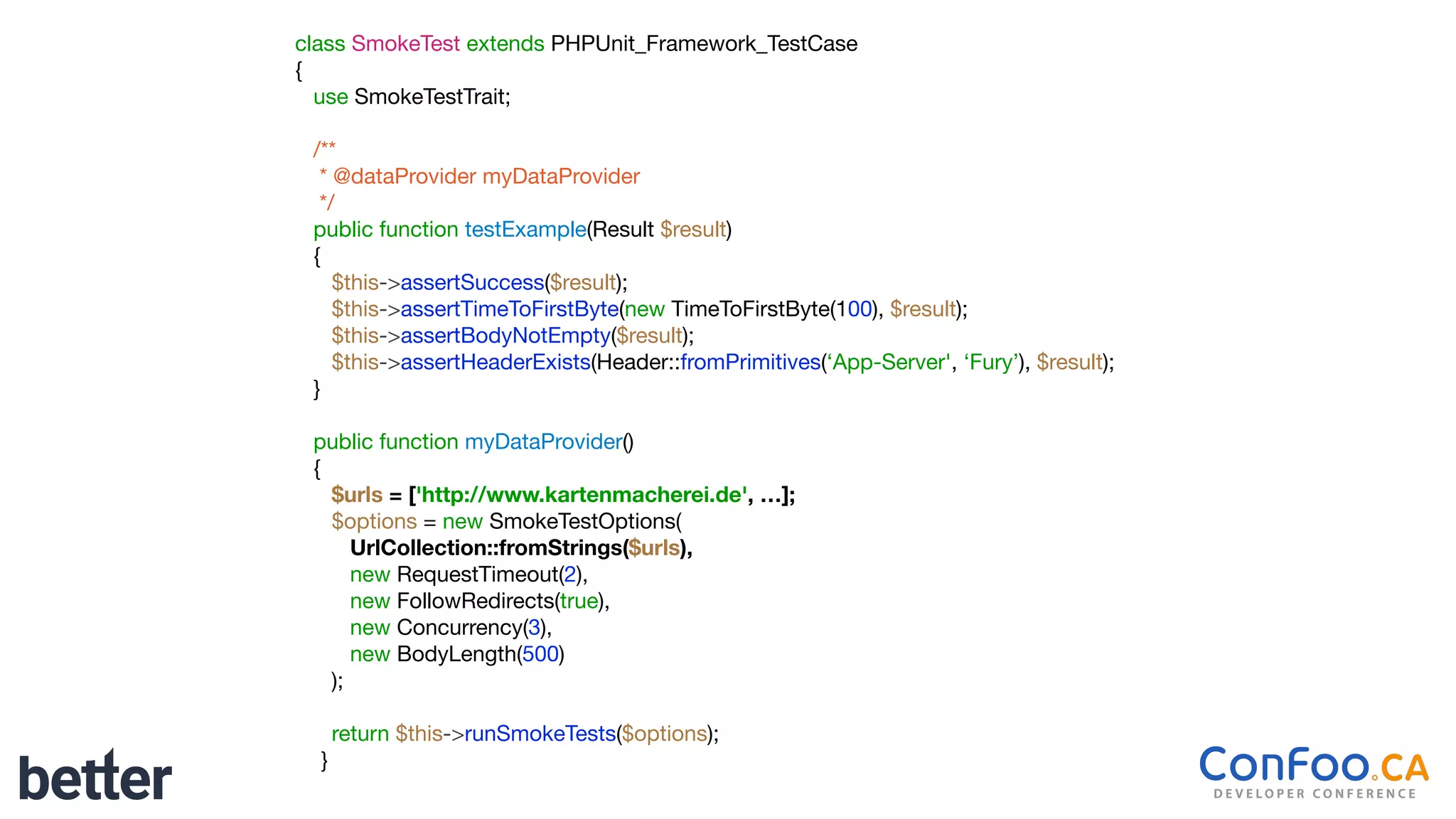Image resolution: width=1456 pixels, height=819 pixels.
Task: Click "$options = new SmokeTestOptions(" line
Action: point(506,522)
